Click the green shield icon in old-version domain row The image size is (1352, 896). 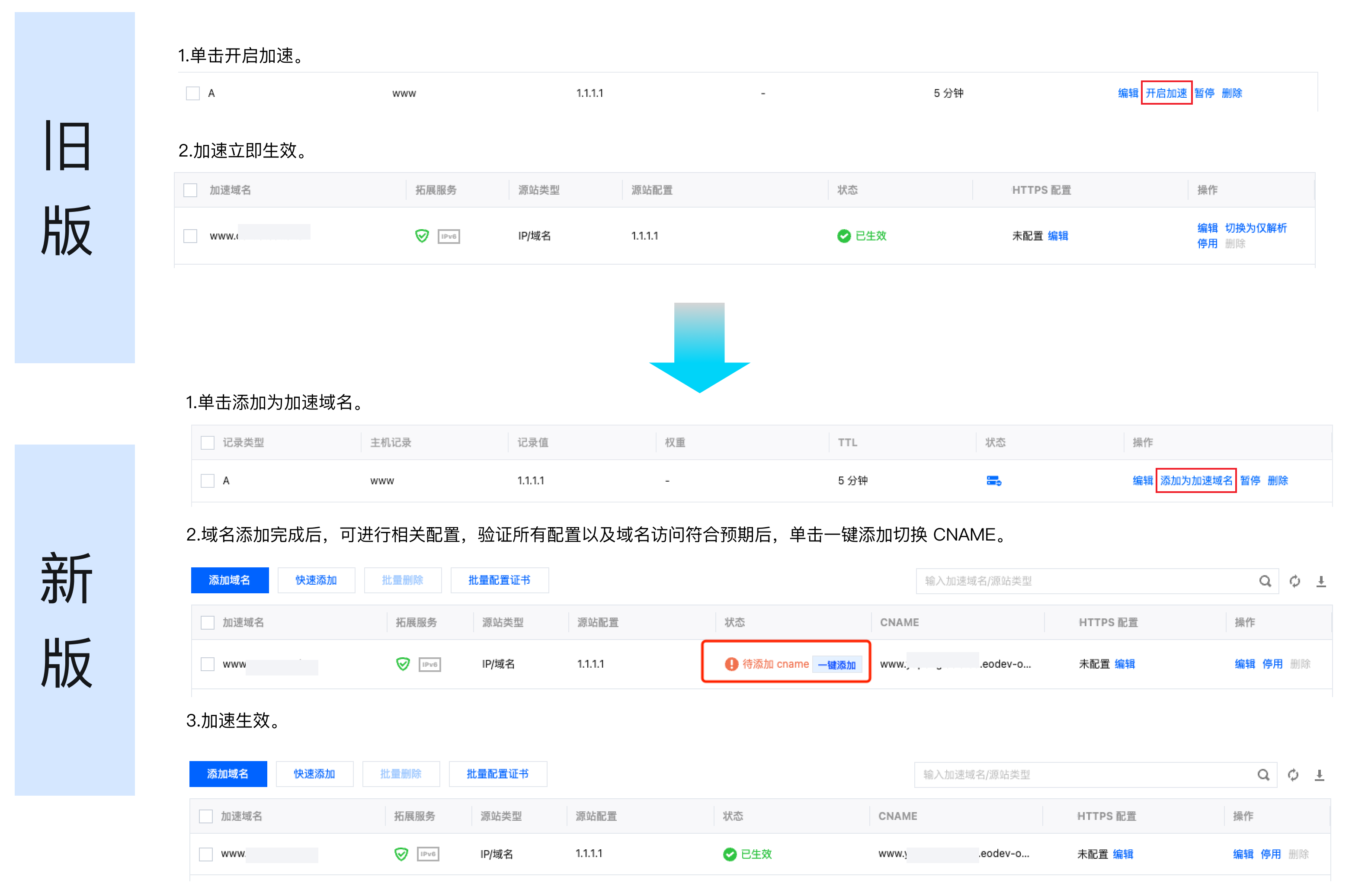tap(422, 236)
